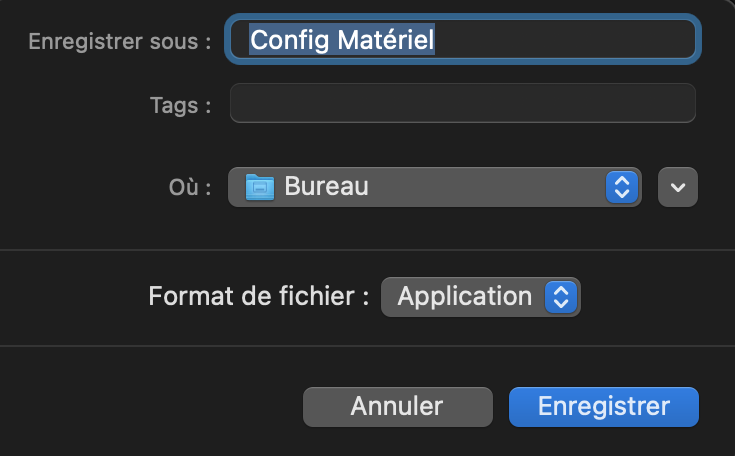Click the "Enregistrer sous :" label
735x456 pixels.
click(x=120, y=41)
